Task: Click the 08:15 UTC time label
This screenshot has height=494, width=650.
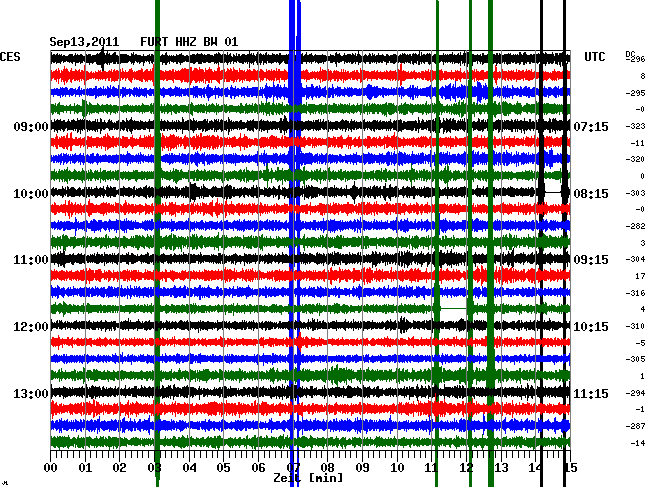Action: click(x=591, y=194)
